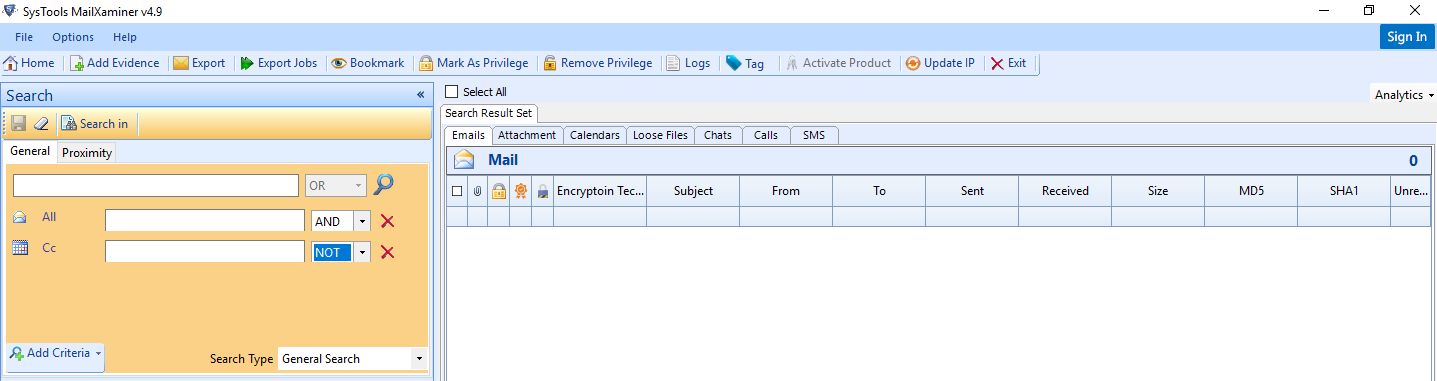Click the Encryptoin Tec... column header

coord(600,191)
